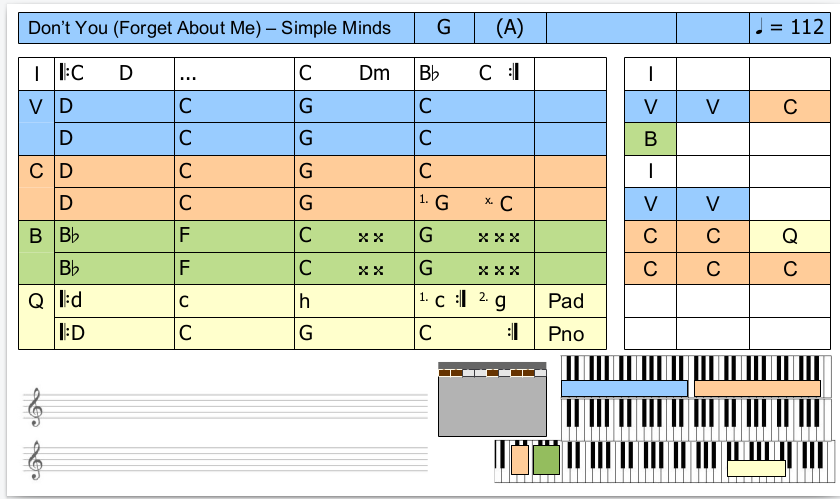The image size is (840, 499).
Task: Click the ellipsis cell in the intro row
Action: click(x=234, y=74)
